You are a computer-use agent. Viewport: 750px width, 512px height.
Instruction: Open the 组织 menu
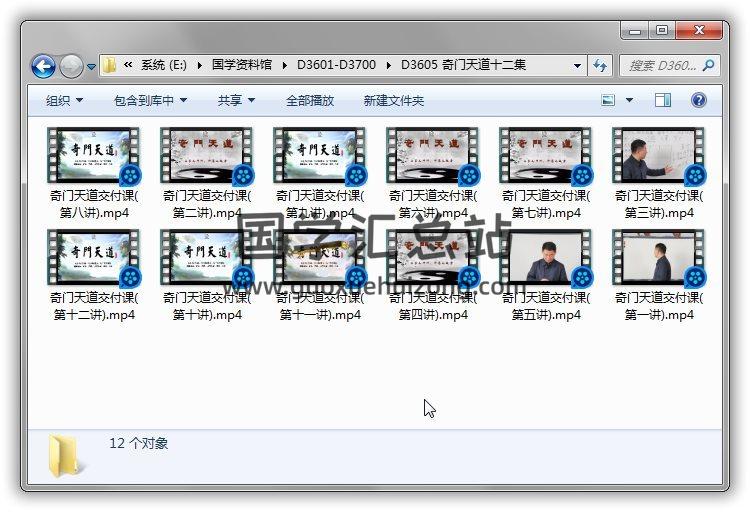click(64, 100)
